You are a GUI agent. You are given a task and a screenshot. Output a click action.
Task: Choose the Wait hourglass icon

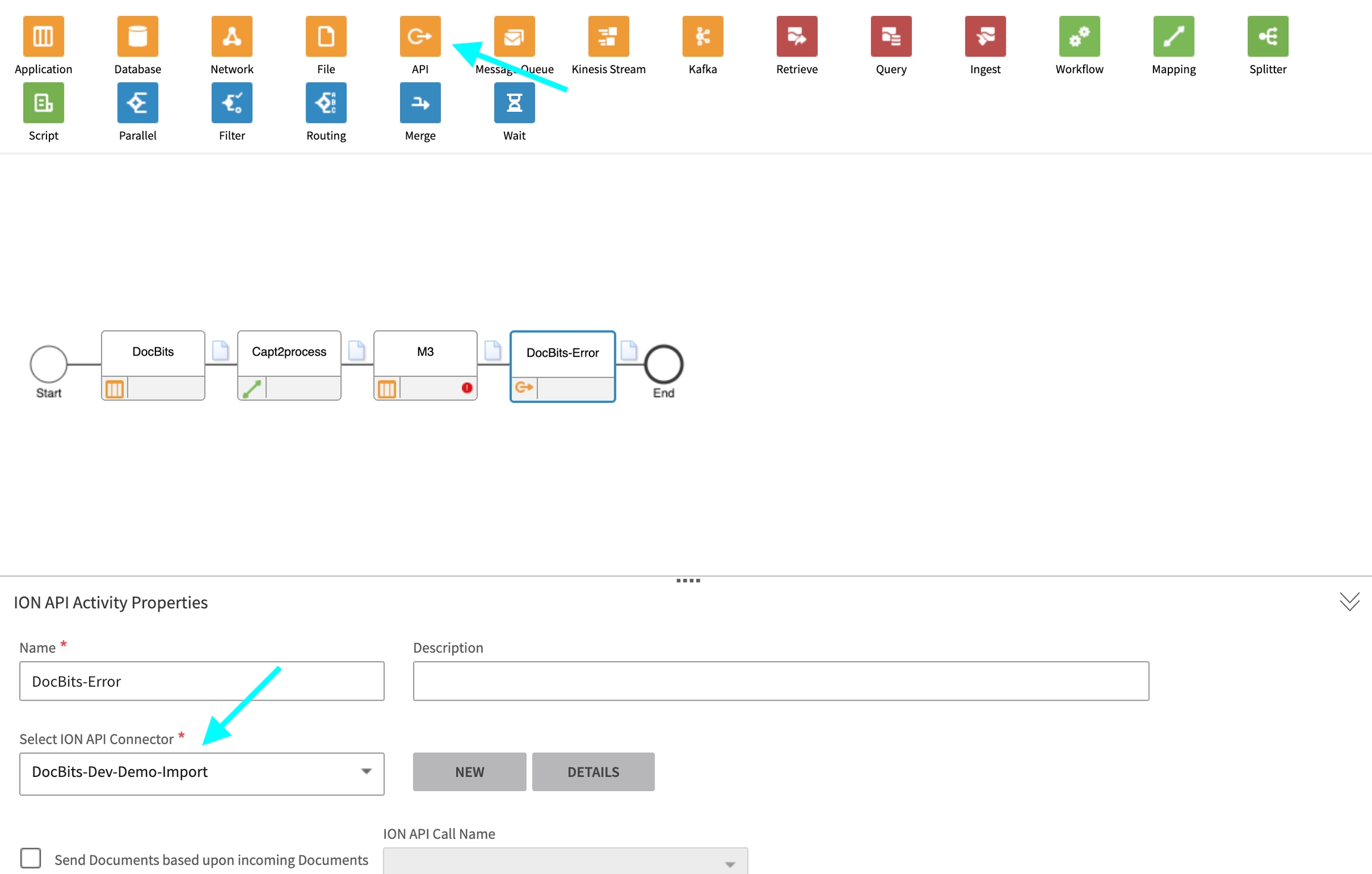(514, 104)
